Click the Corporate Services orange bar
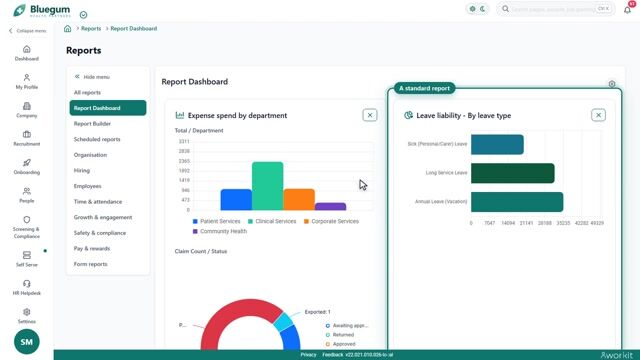Screen dimensions: 640x360 pyautogui.click(x=299, y=200)
